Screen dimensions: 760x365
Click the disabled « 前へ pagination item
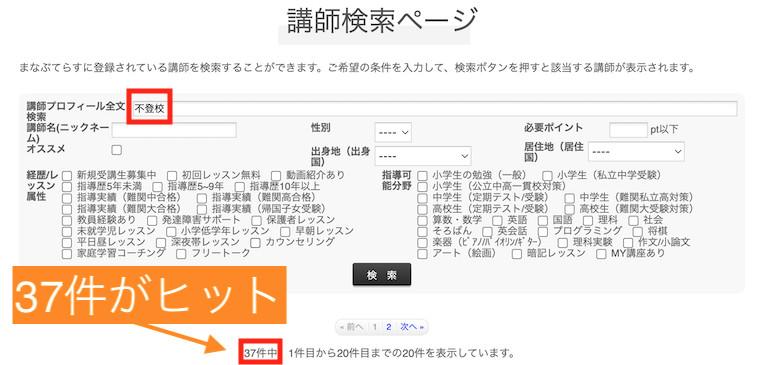click(x=351, y=327)
